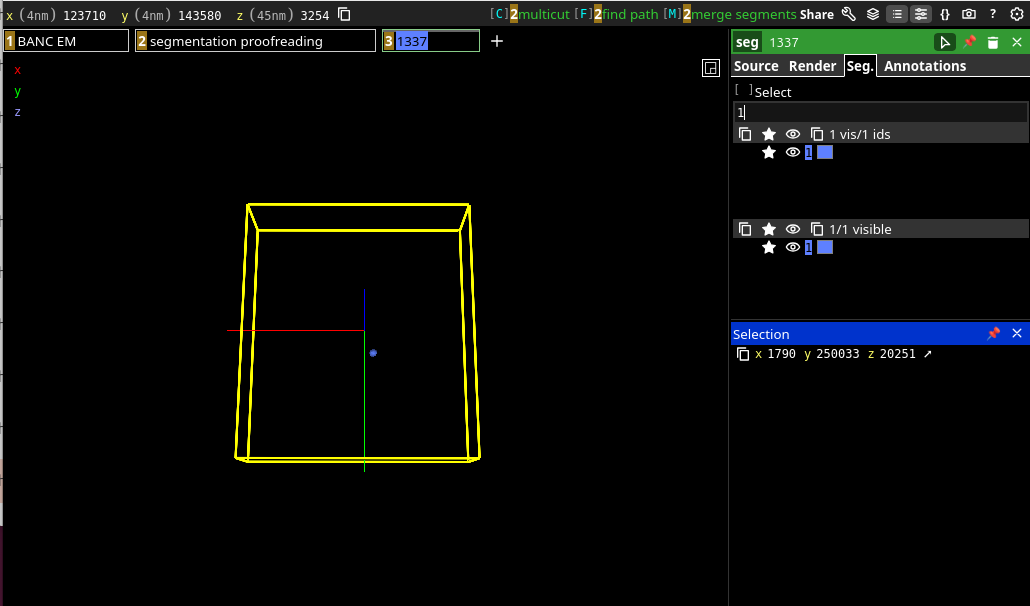The height and width of the screenshot is (606, 1030).
Task: Edit the y coordinate value 143580
Action: (x=200, y=15)
